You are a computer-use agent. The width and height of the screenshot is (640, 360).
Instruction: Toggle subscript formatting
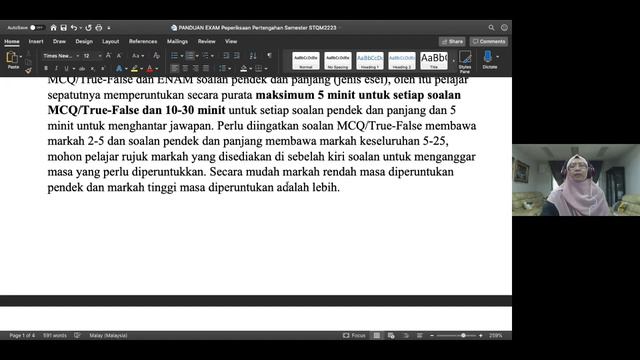(93, 69)
